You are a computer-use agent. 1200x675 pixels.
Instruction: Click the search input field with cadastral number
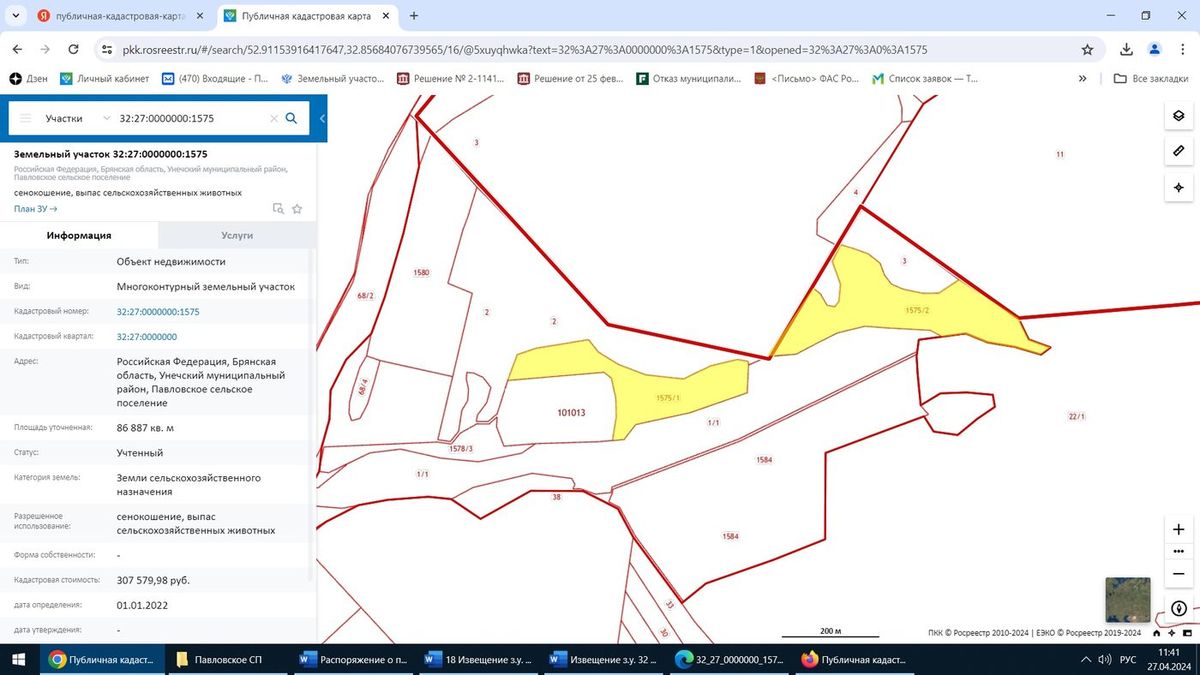pos(191,118)
